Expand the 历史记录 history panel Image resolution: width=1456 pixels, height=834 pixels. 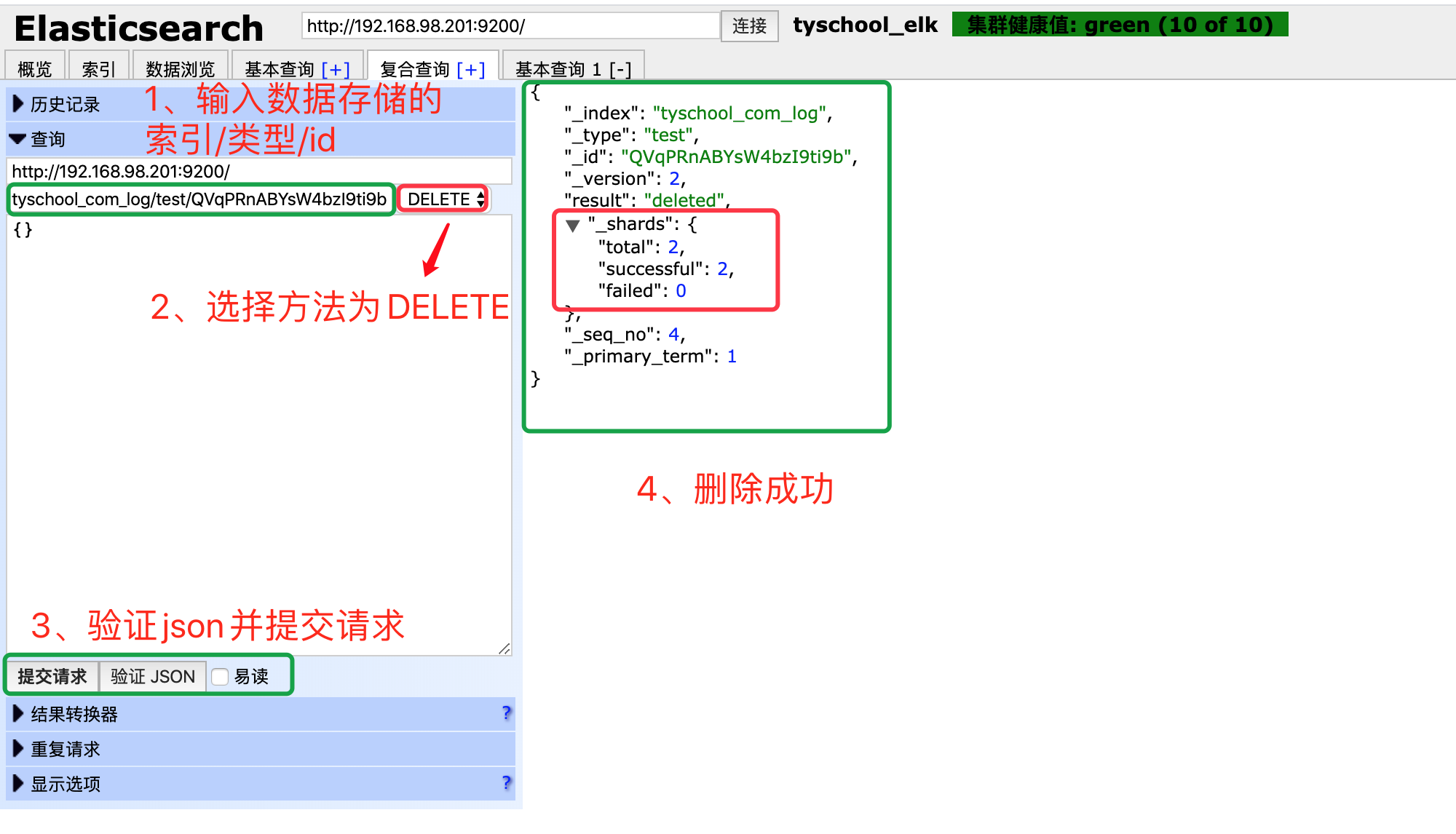click(x=17, y=103)
